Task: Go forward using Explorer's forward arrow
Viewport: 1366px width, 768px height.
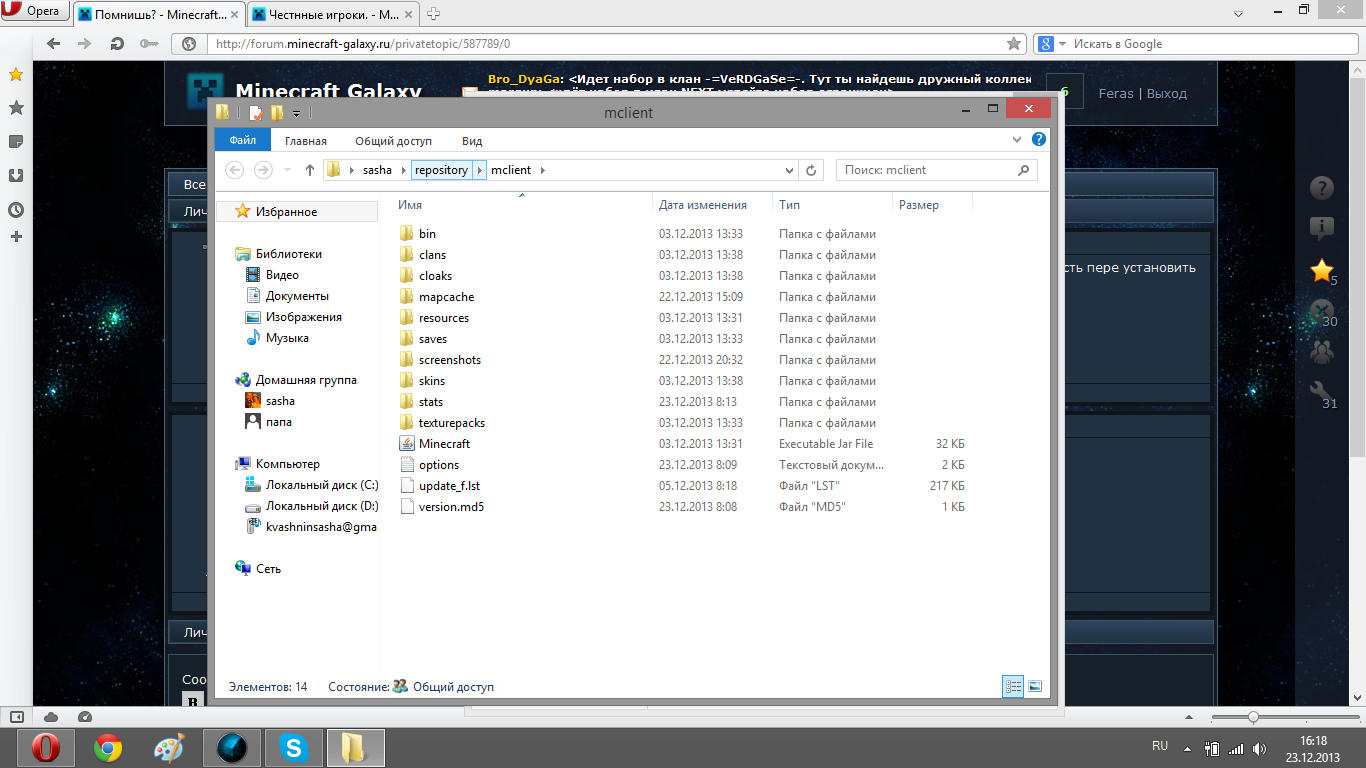Action: coord(263,170)
